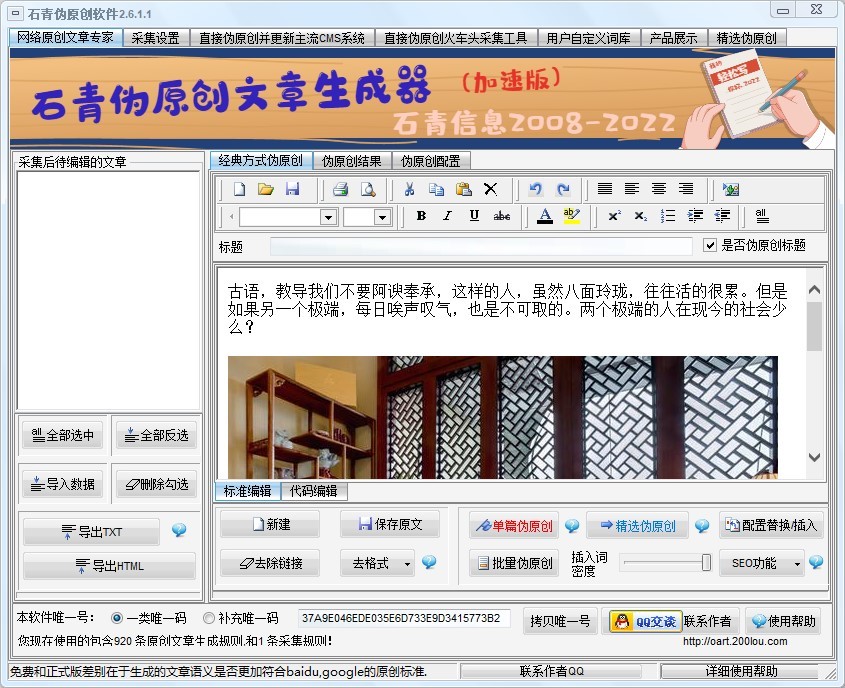Screen dimensions: 845x688
Task: Adjust the 插入词密度 slider handle
Action: tap(706, 562)
